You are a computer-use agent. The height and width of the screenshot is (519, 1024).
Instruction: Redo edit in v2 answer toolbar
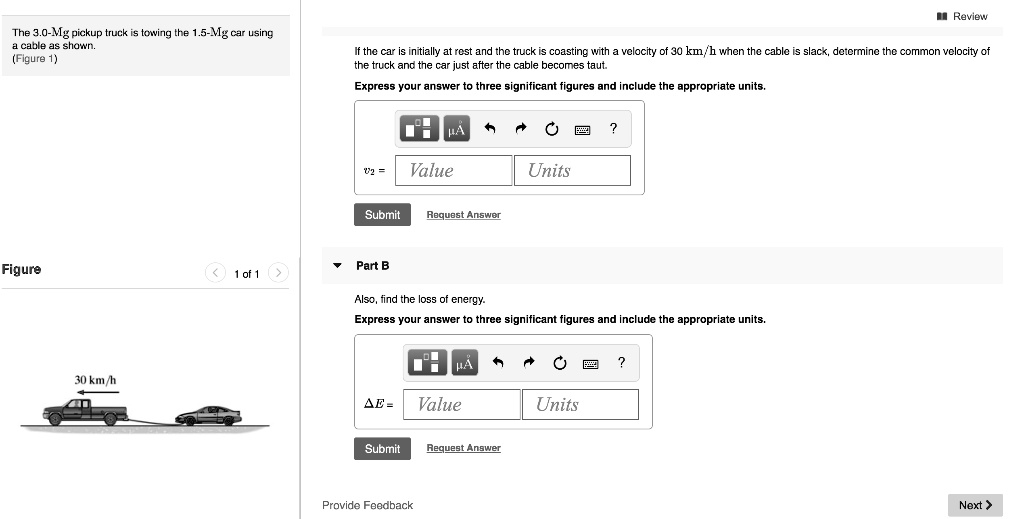click(520, 128)
